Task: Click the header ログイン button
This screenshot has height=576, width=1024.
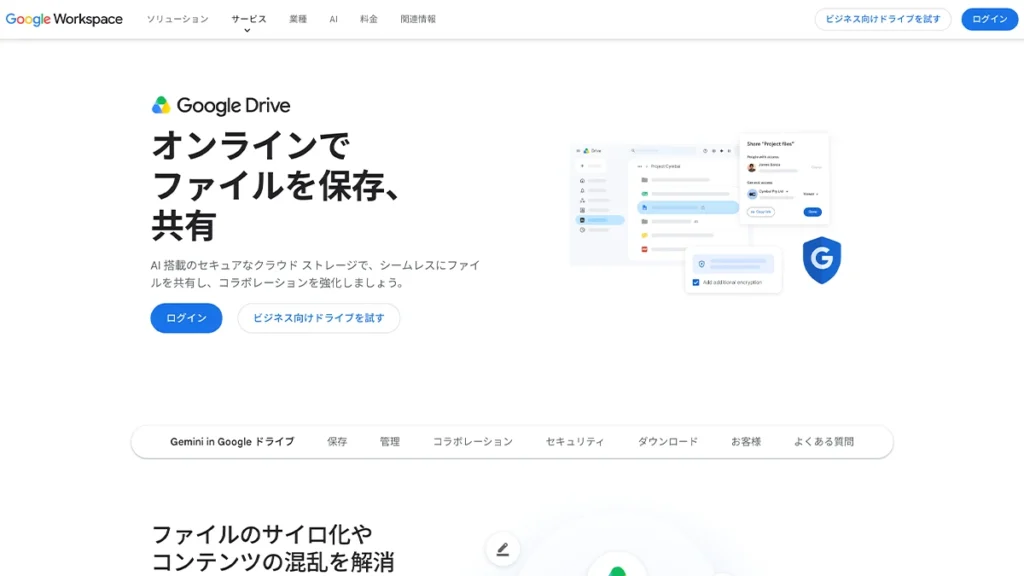Action: click(989, 19)
